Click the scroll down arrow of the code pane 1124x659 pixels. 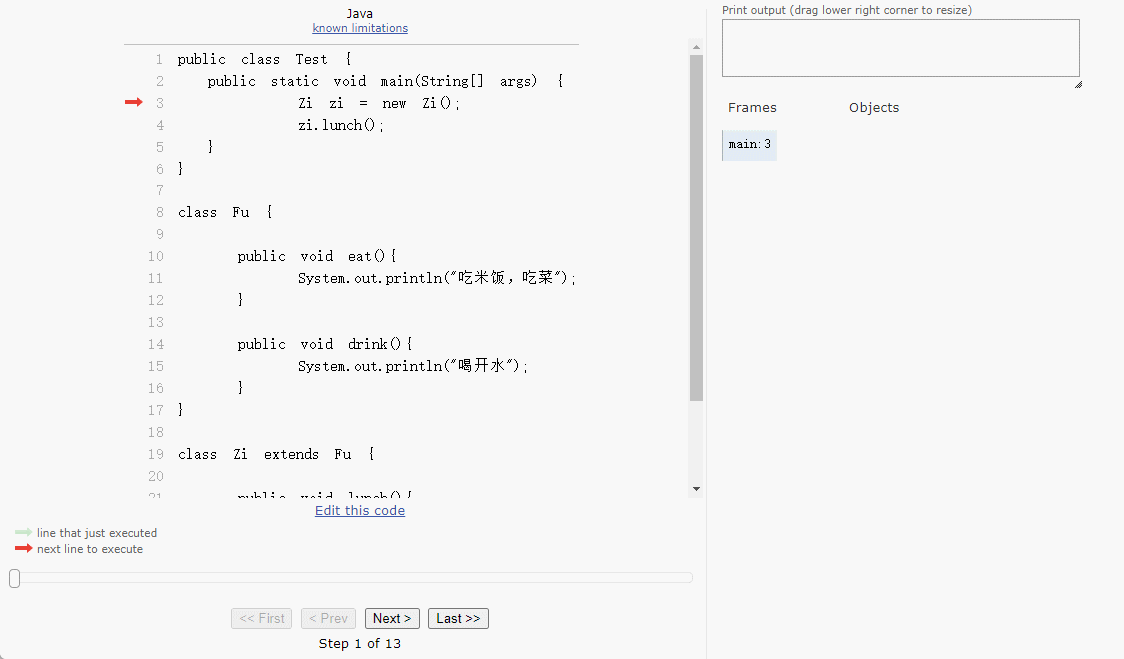point(696,488)
